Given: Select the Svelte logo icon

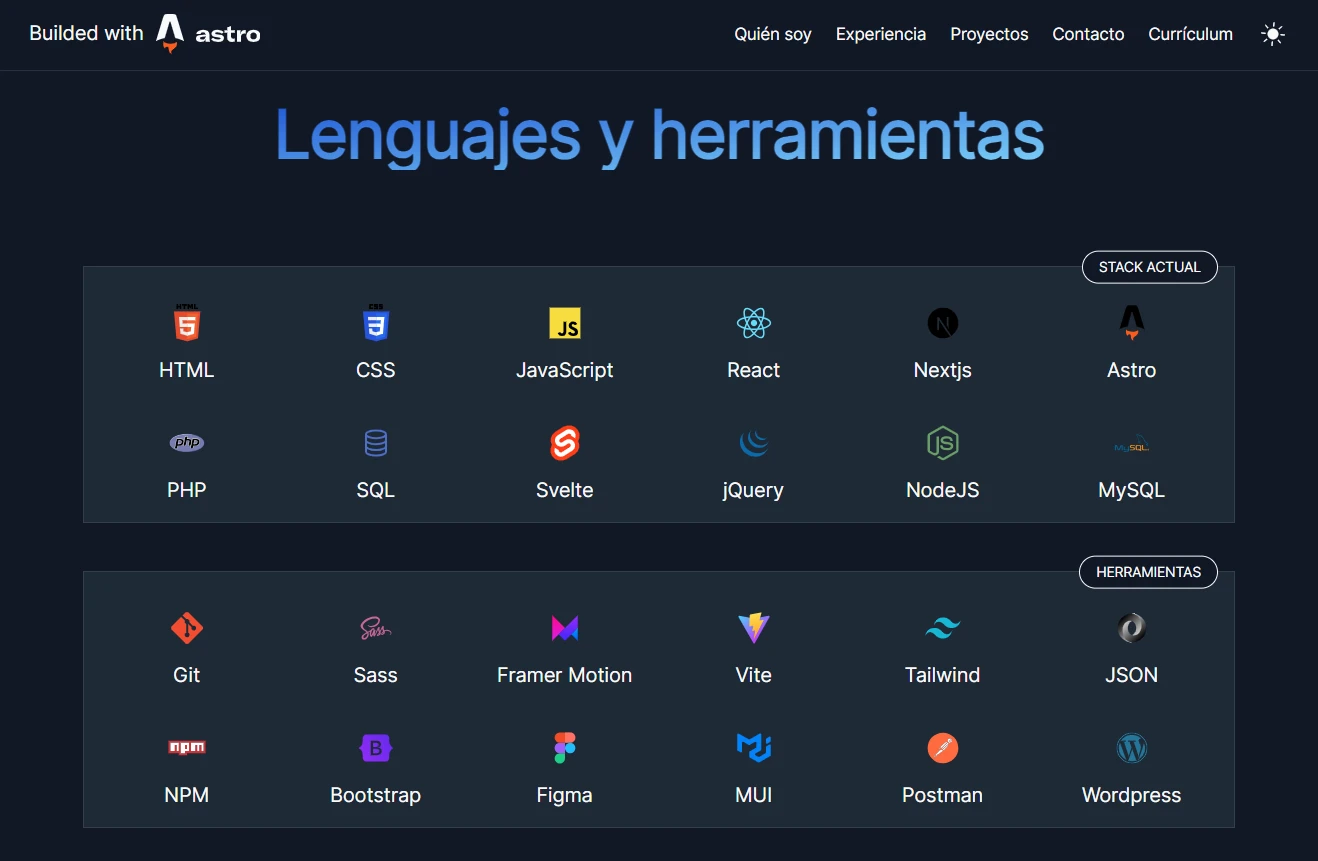Looking at the screenshot, I should [x=564, y=443].
